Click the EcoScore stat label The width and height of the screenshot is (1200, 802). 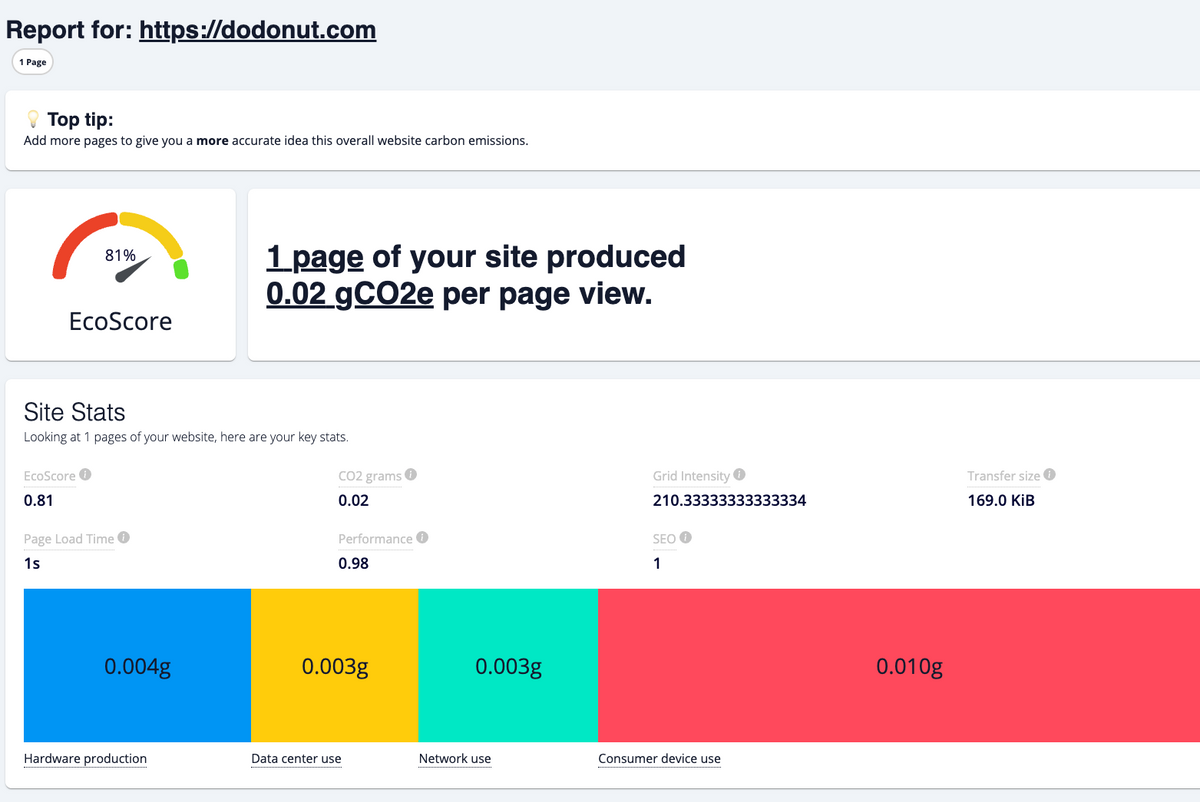point(50,476)
